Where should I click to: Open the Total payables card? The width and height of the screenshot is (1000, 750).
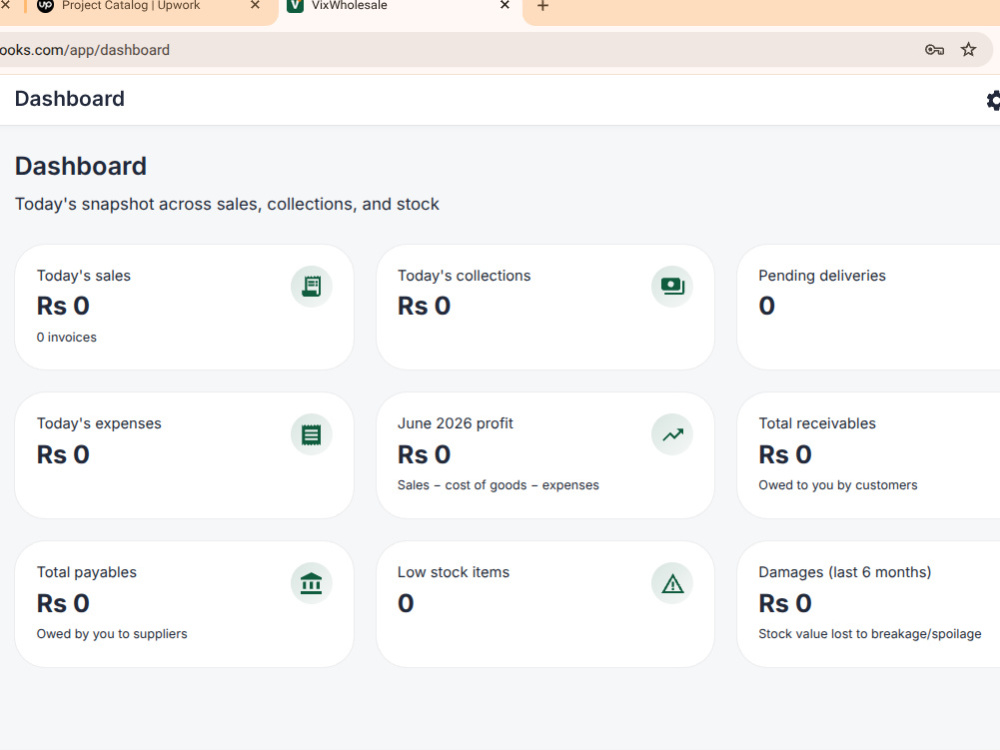(184, 604)
